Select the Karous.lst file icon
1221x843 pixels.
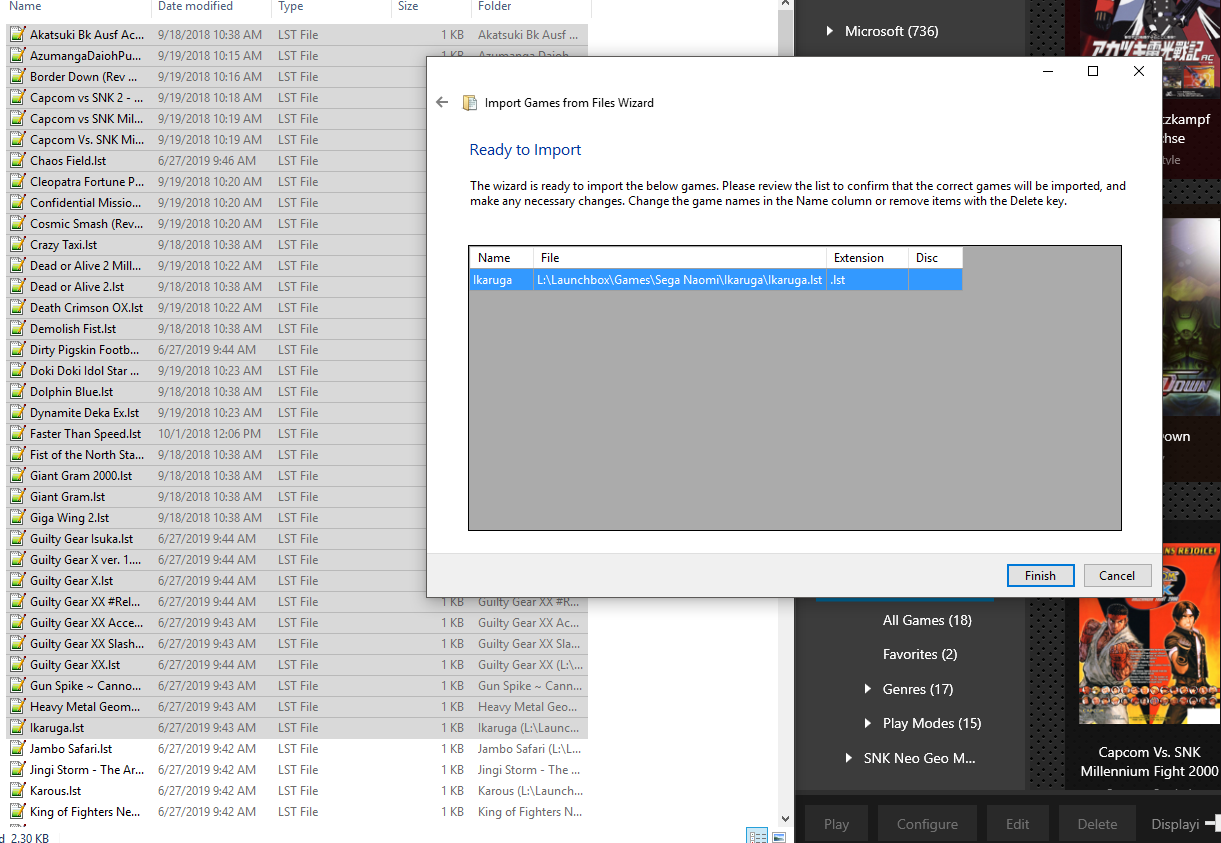click(x=17, y=790)
